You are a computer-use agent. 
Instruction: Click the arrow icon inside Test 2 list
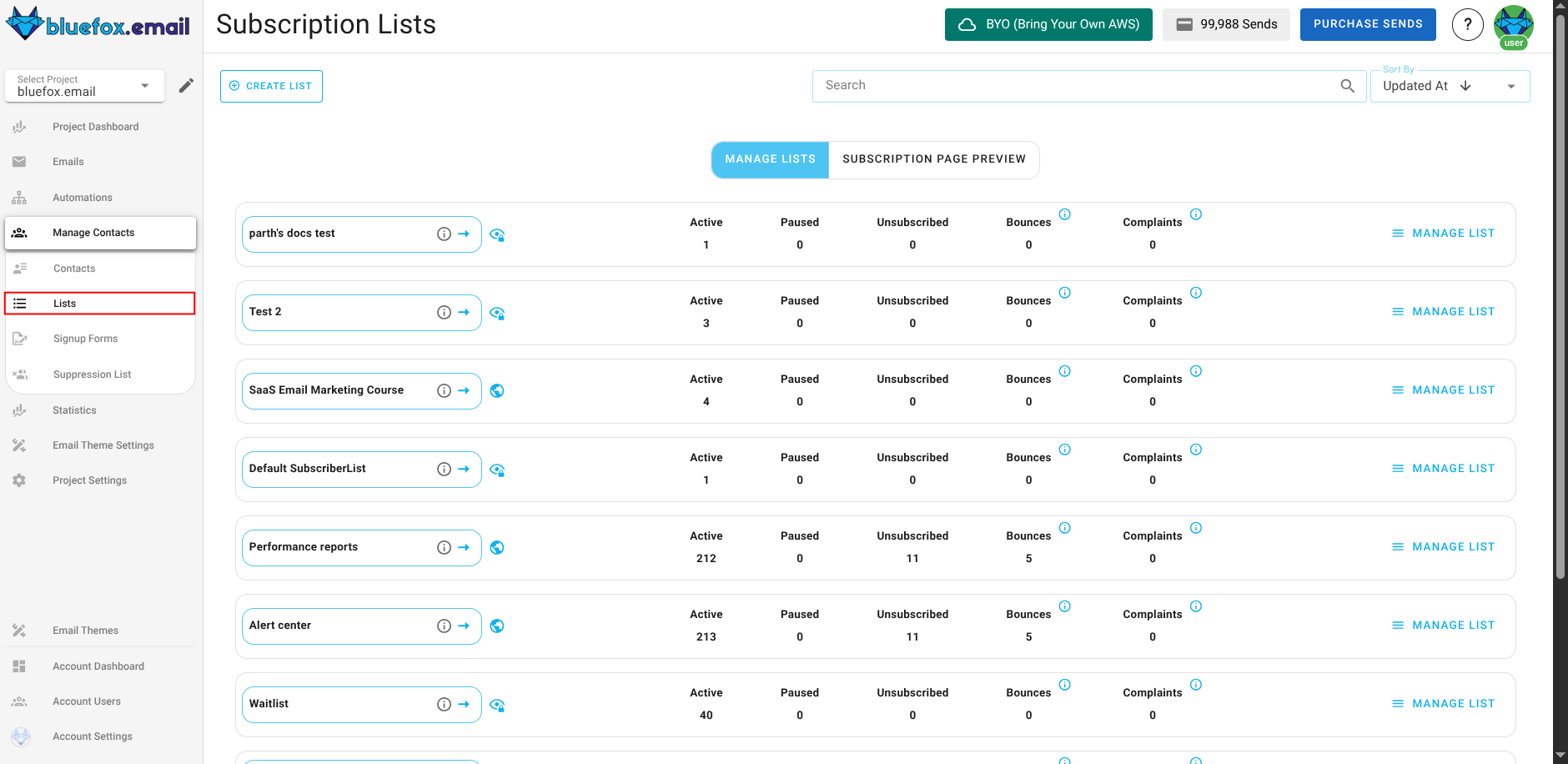click(465, 312)
